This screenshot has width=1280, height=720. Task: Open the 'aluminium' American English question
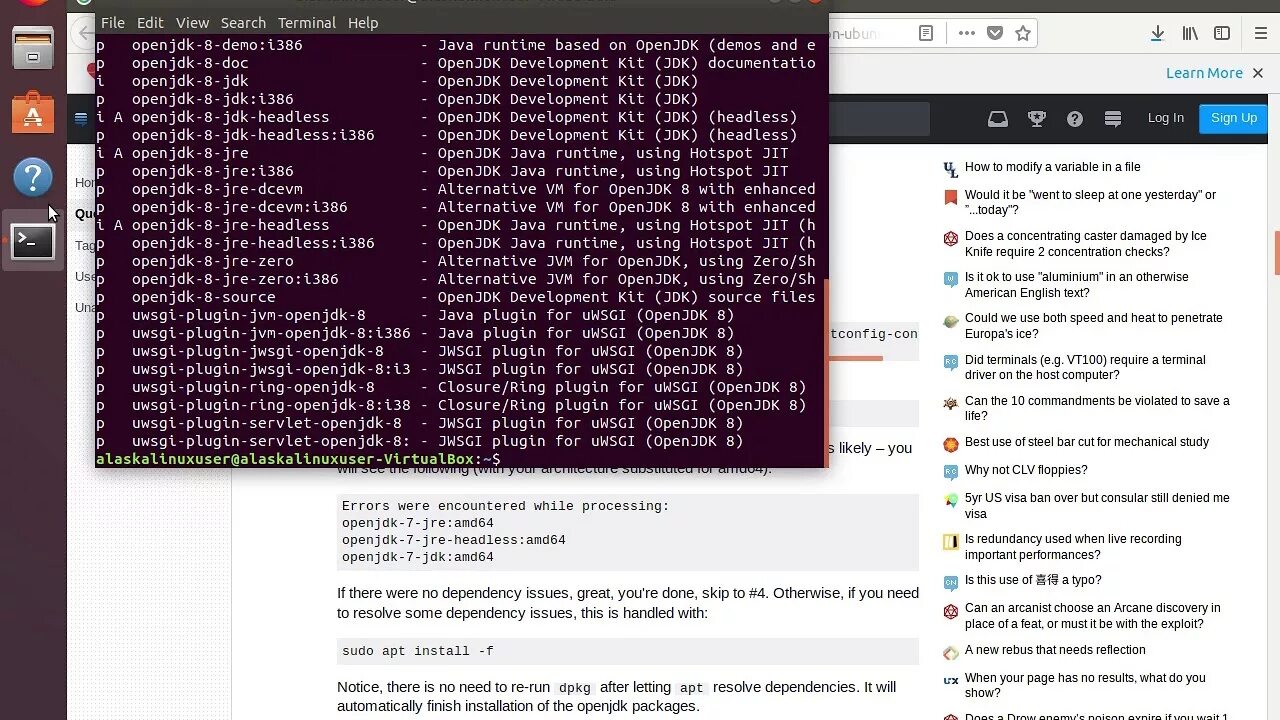pos(1076,285)
